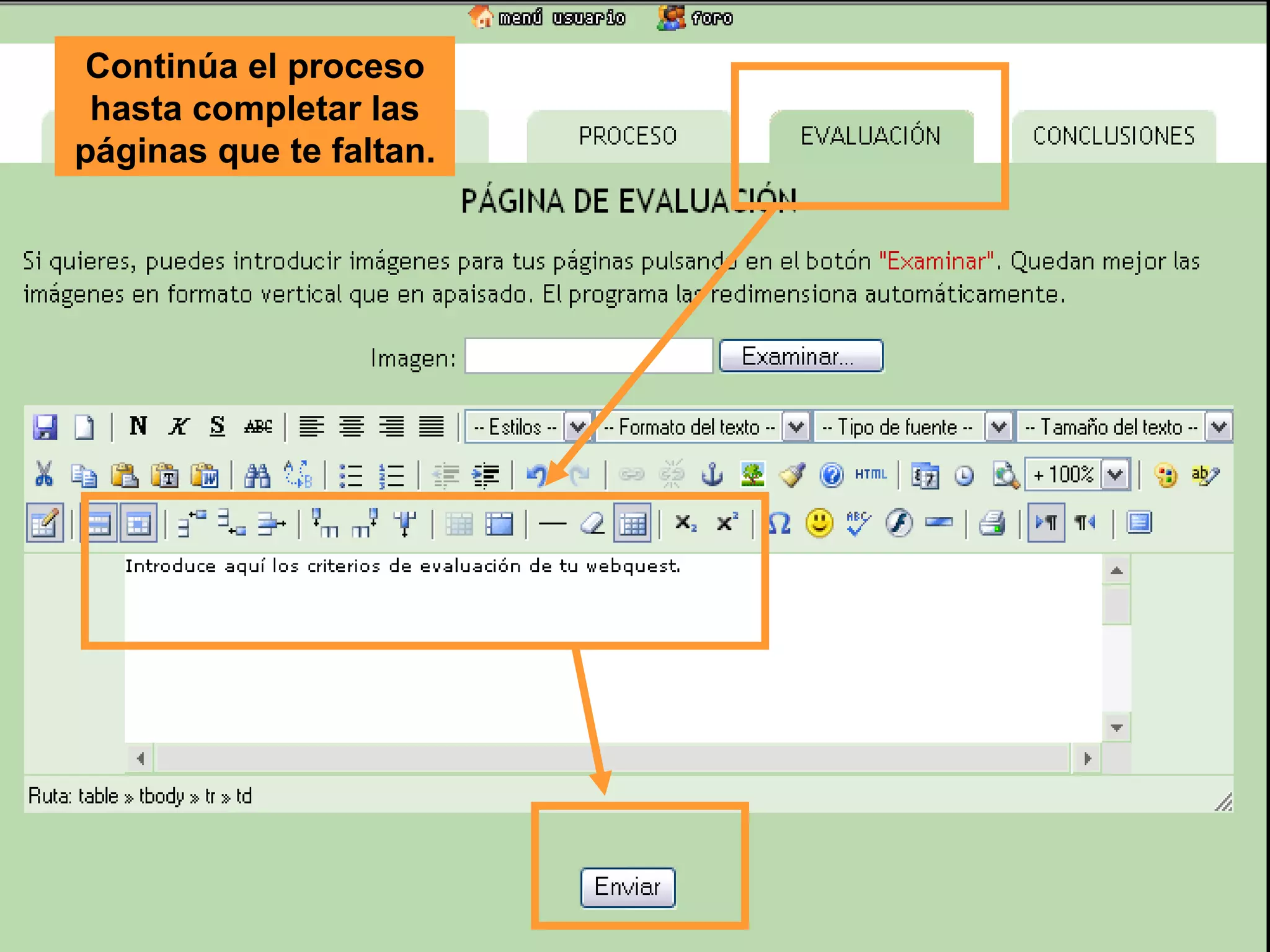Open the CONCLUSIONES tab

1114,136
